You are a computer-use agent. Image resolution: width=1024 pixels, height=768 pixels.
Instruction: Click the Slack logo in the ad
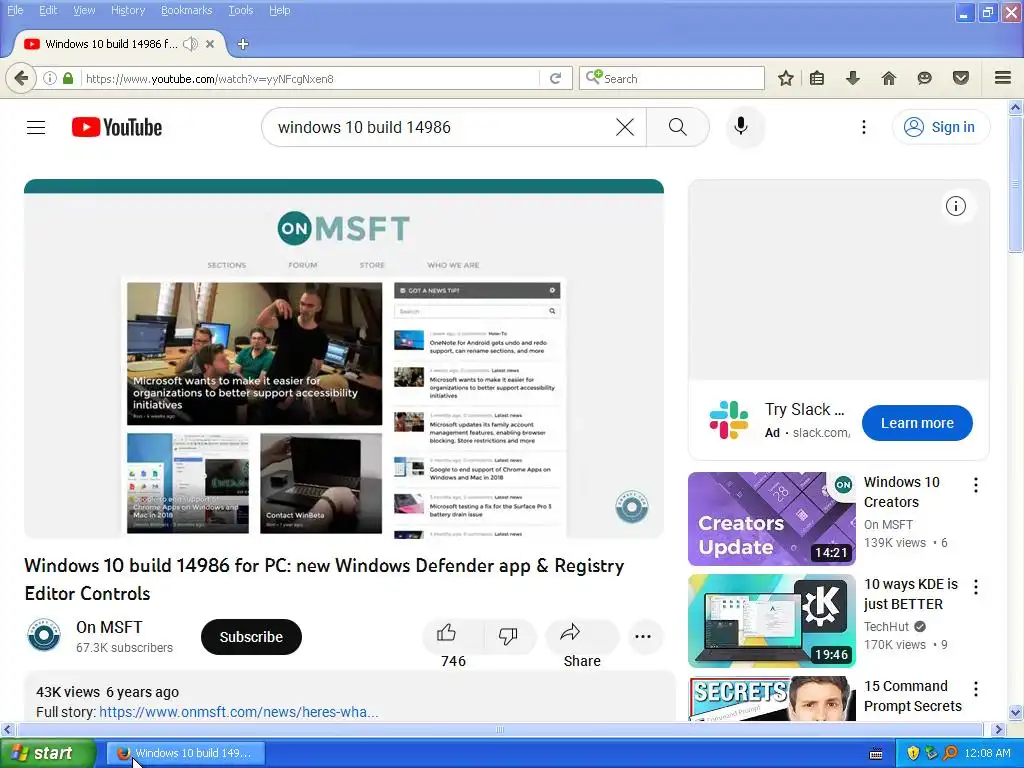click(x=729, y=420)
